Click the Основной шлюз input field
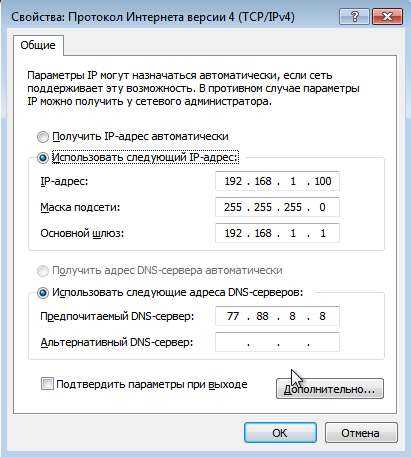The width and height of the screenshot is (411, 457). click(277, 233)
